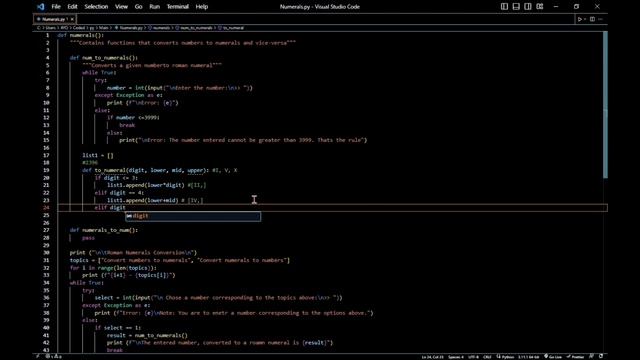This screenshot has height=360, width=640.
Task: Click the errors and warnings status indicator
Action: (x=53, y=356)
